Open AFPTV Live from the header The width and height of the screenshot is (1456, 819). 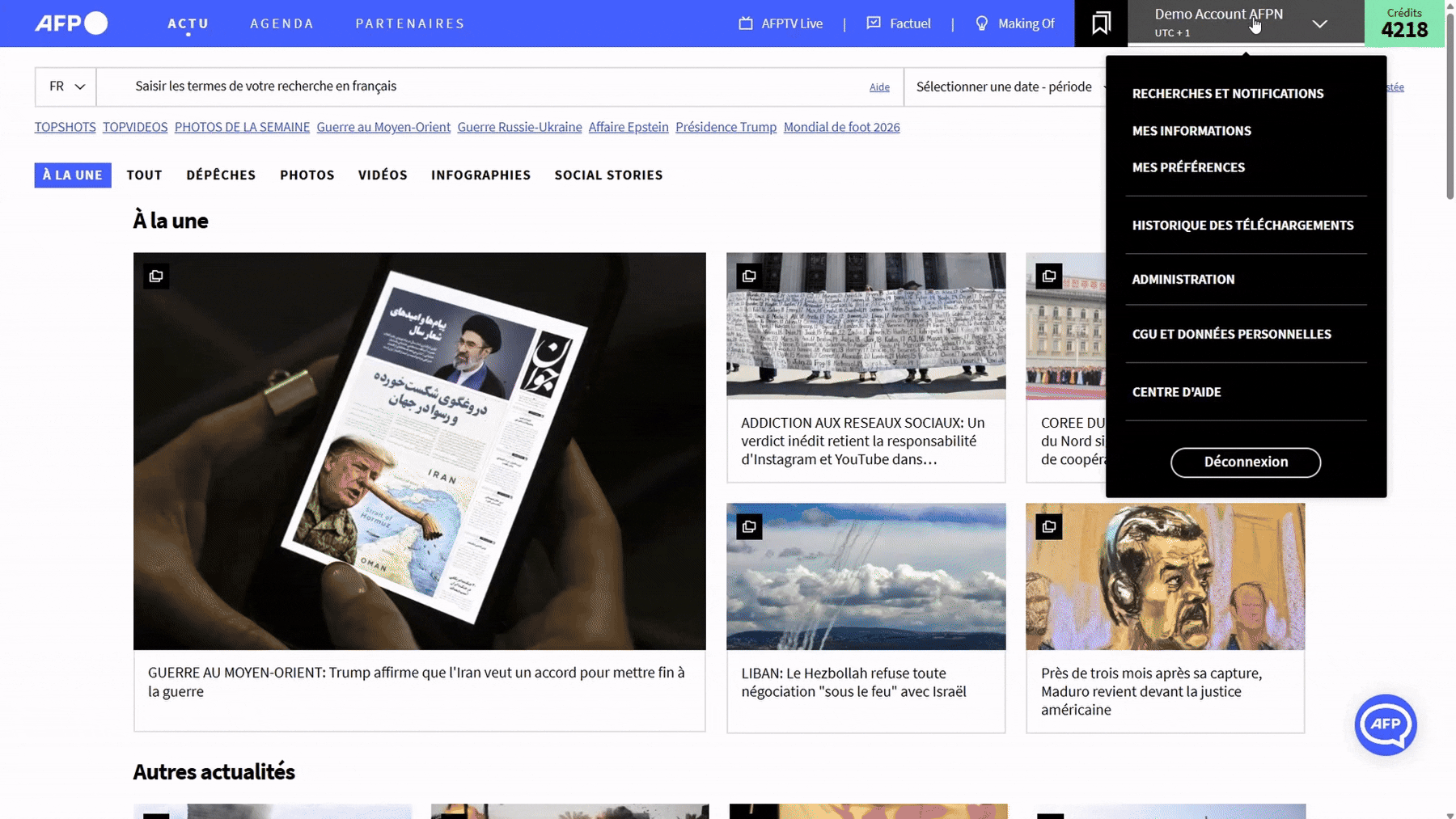(x=781, y=23)
